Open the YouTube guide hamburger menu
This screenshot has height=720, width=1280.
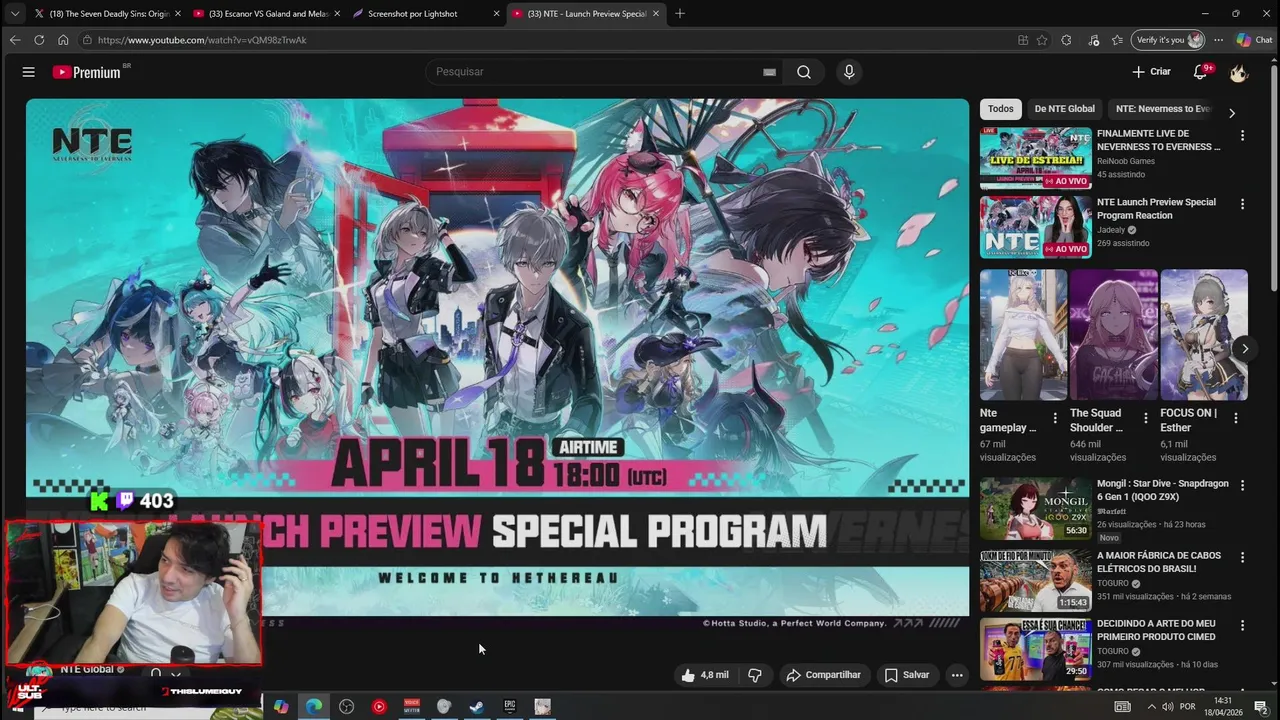tap(28, 72)
